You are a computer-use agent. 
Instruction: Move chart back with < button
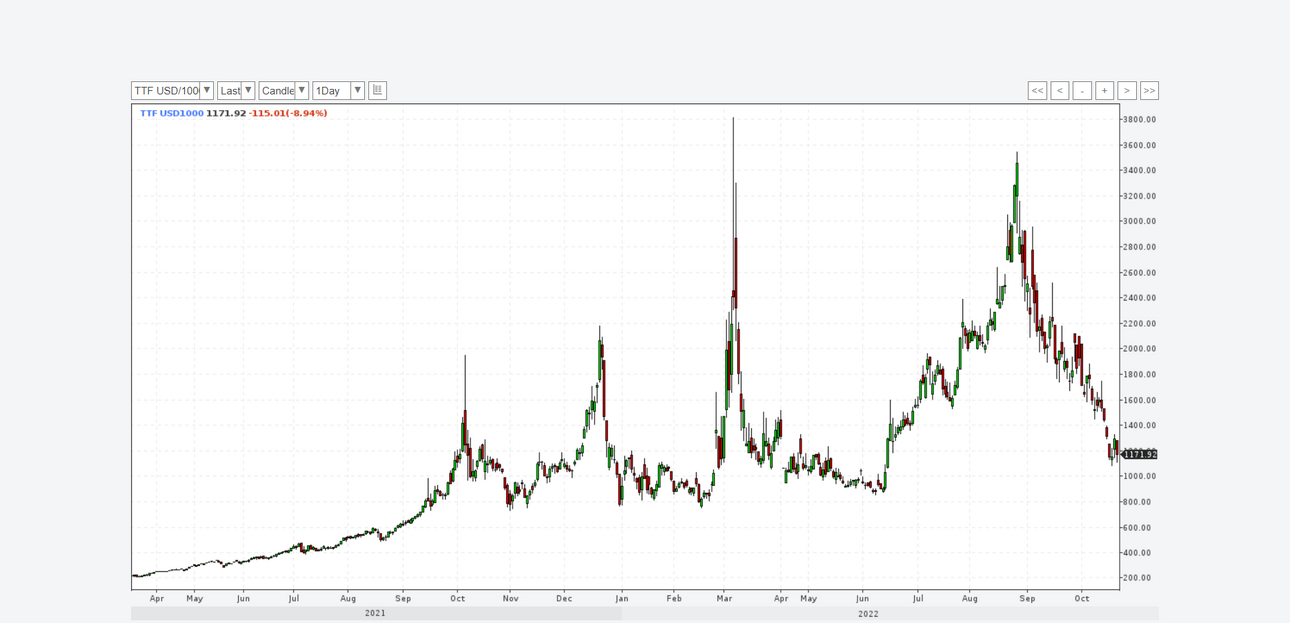(x=1060, y=91)
